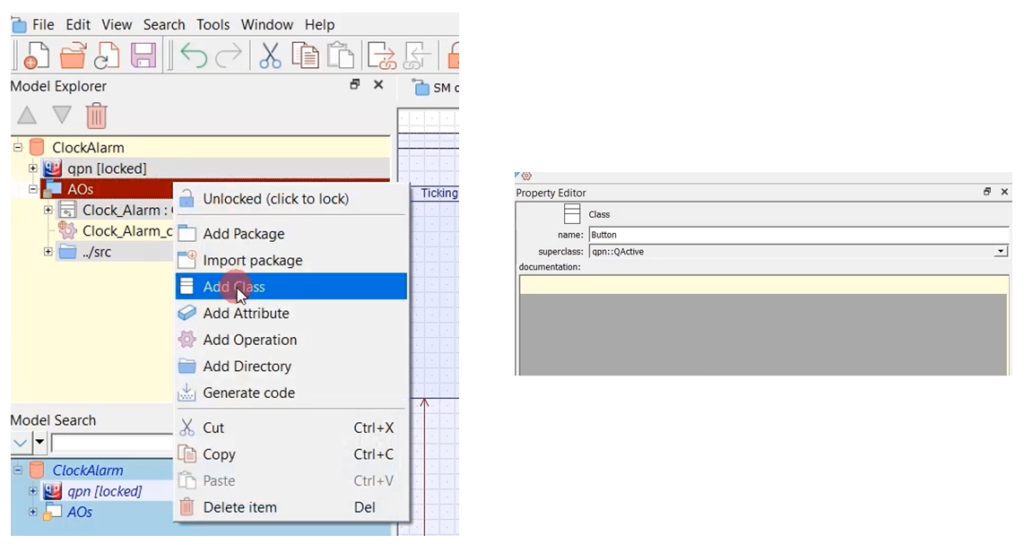Click the move item up triangle
Screen dimensions: 1024x544
(x=27, y=116)
